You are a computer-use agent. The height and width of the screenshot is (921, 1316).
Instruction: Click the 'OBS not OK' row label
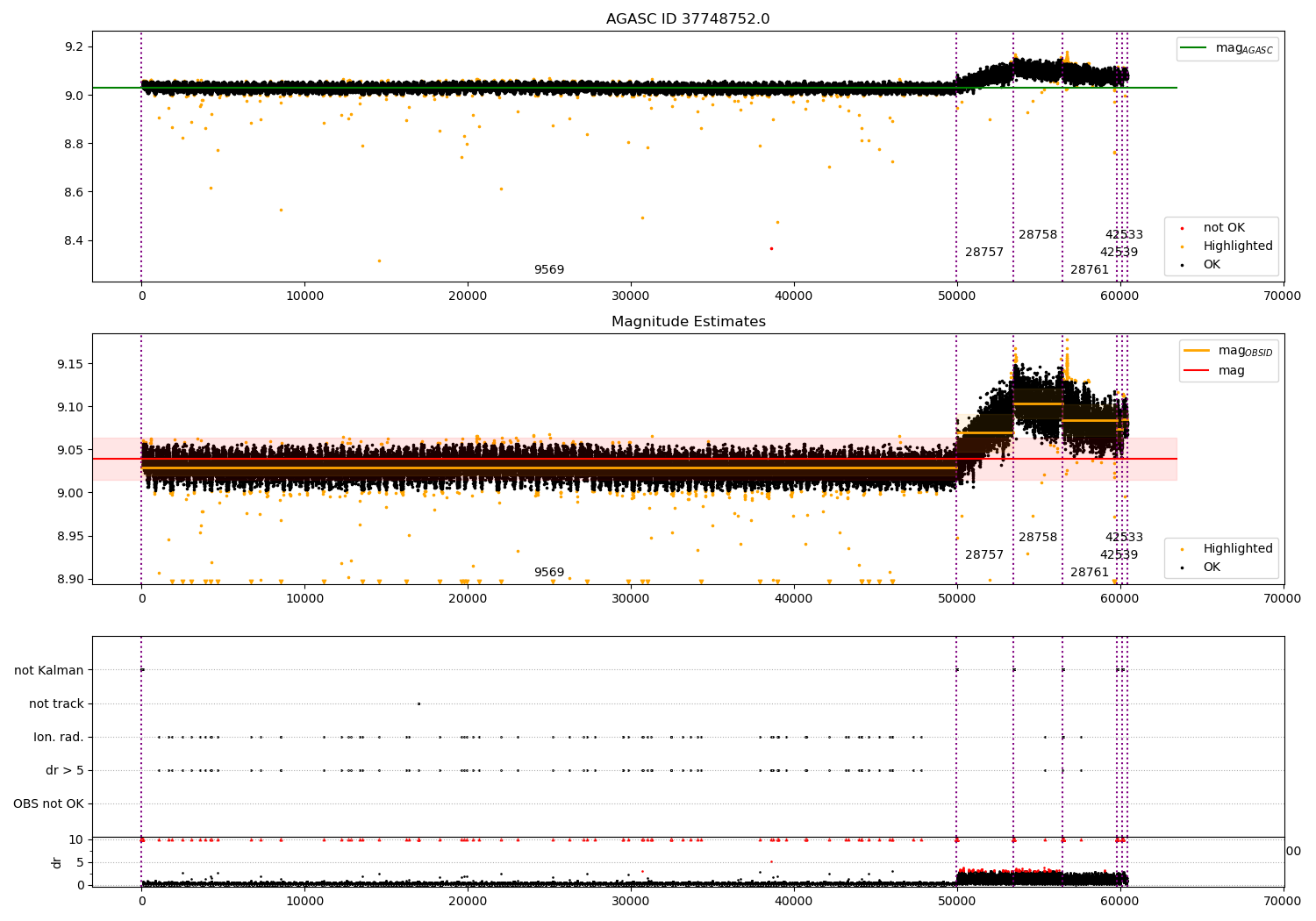pyautogui.click(x=48, y=804)
